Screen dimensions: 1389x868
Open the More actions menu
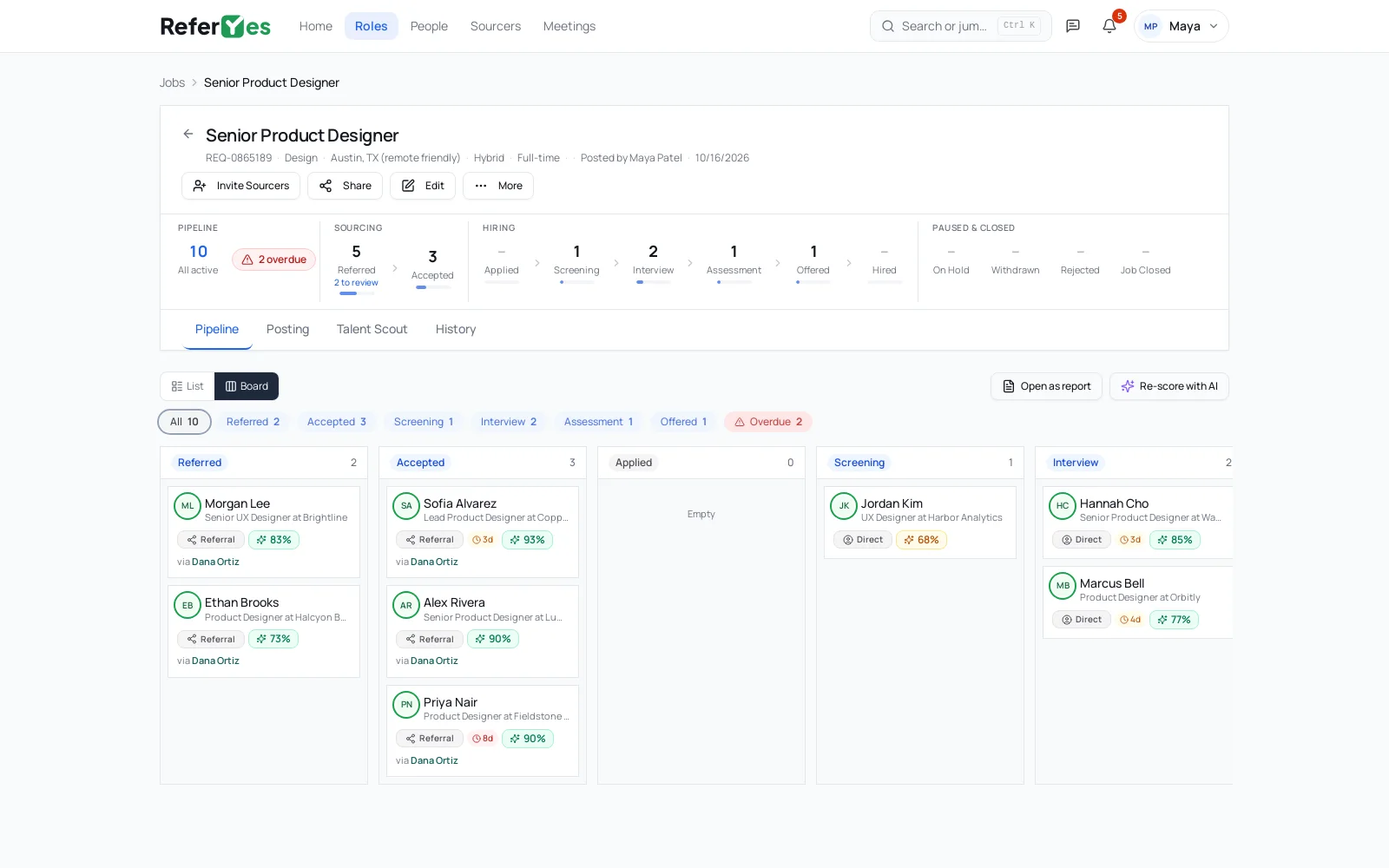click(498, 186)
